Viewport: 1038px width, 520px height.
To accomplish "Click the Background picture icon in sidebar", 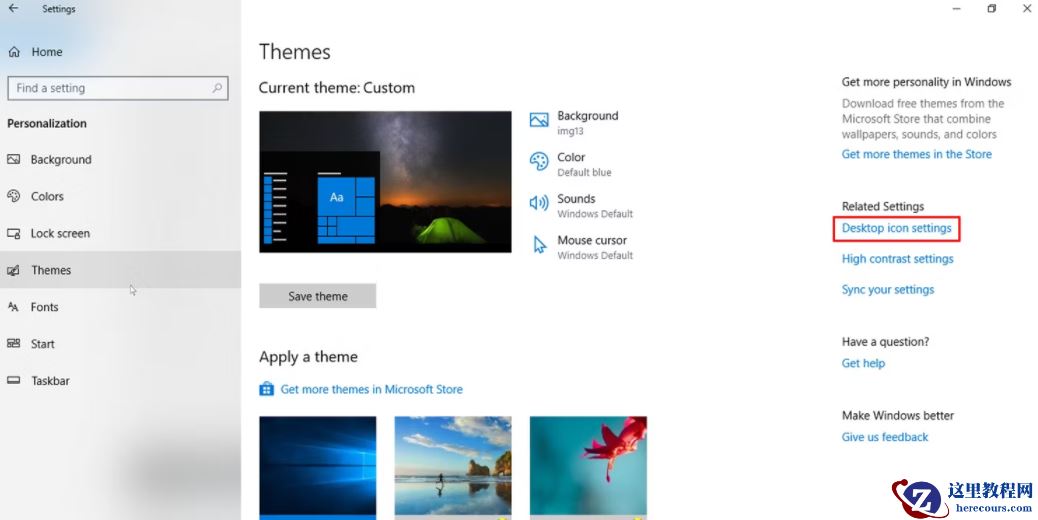I will click(13, 159).
